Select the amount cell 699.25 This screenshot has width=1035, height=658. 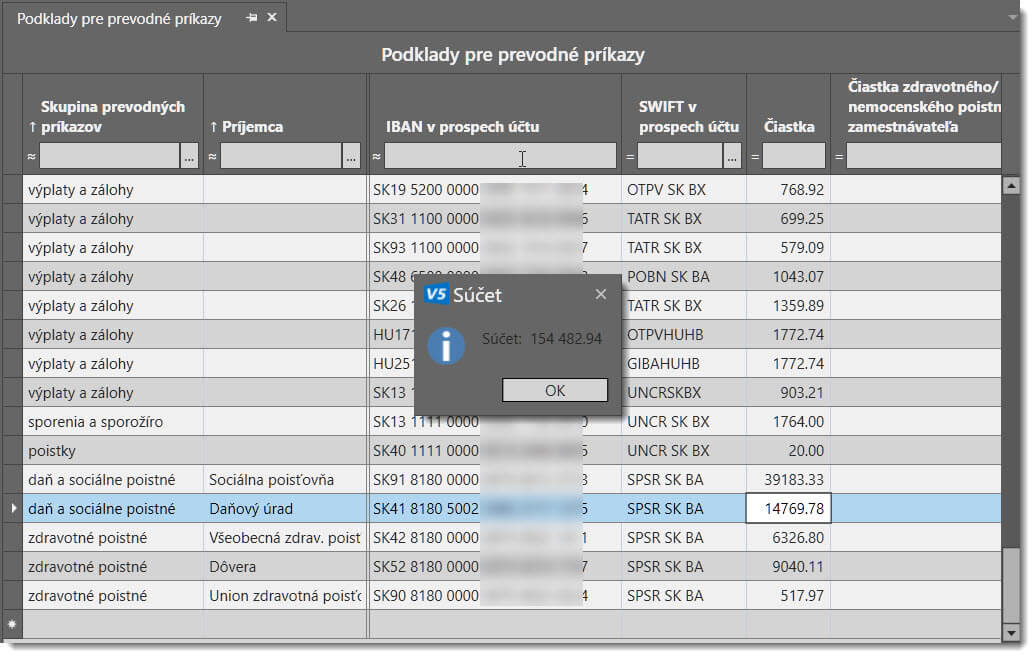click(788, 218)
